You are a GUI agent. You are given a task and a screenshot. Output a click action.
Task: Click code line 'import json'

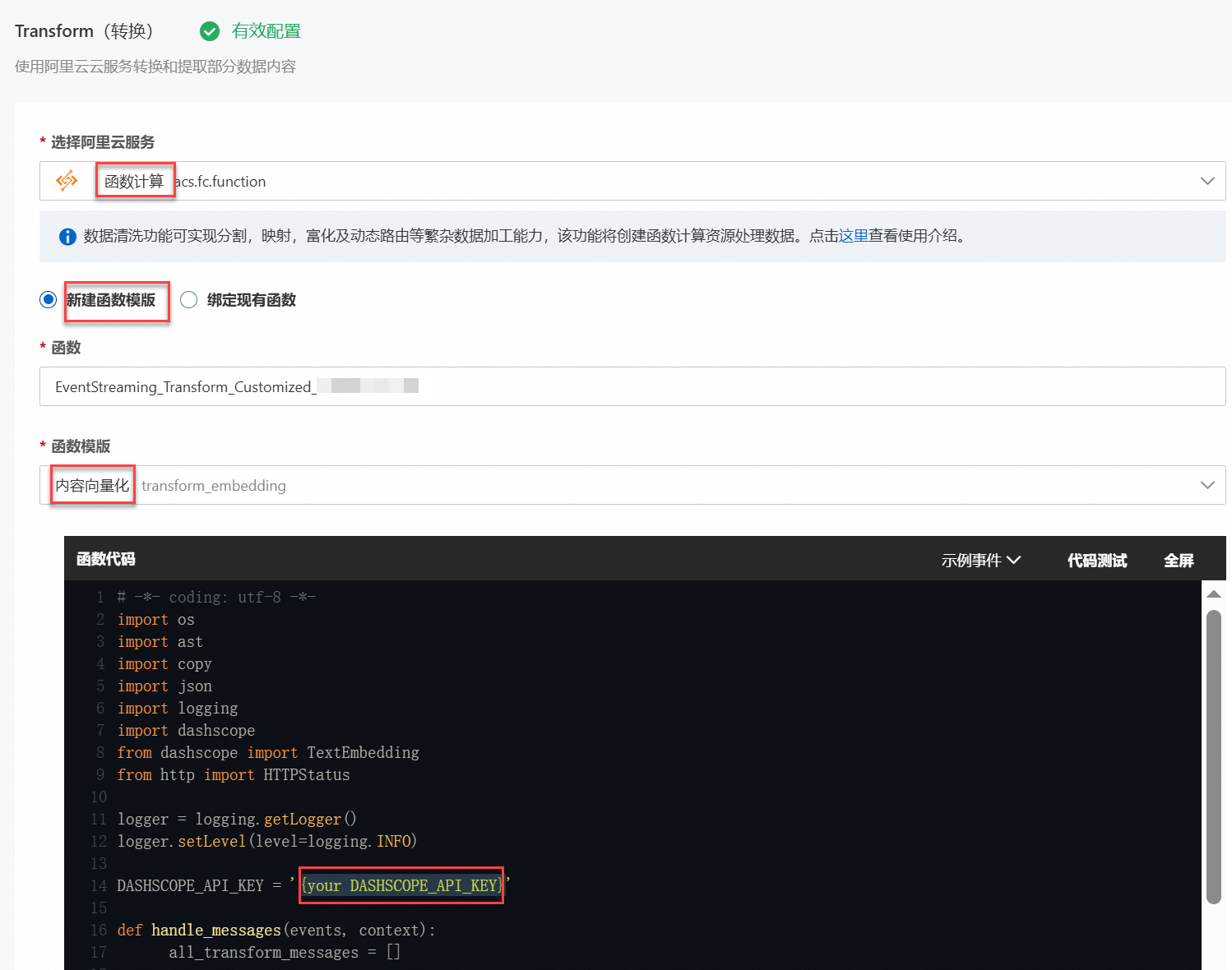click(x=164, y=686)
